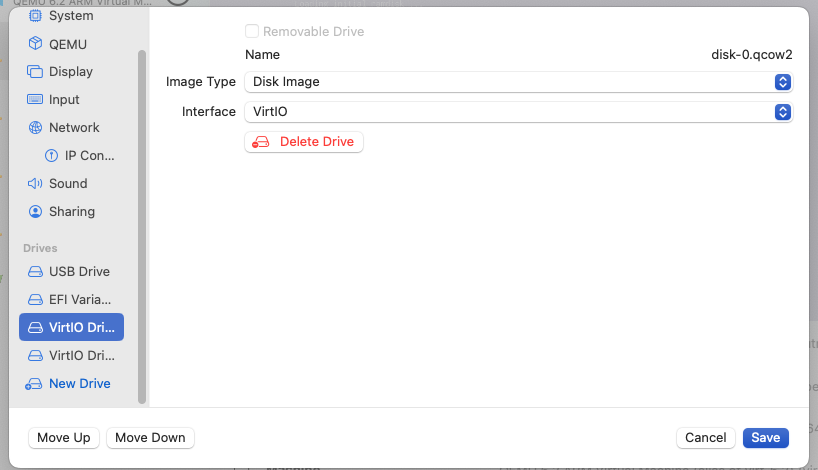Screen dimensions: 818x470
Task: Click the Network globe icon
Action: pos(35,127)
